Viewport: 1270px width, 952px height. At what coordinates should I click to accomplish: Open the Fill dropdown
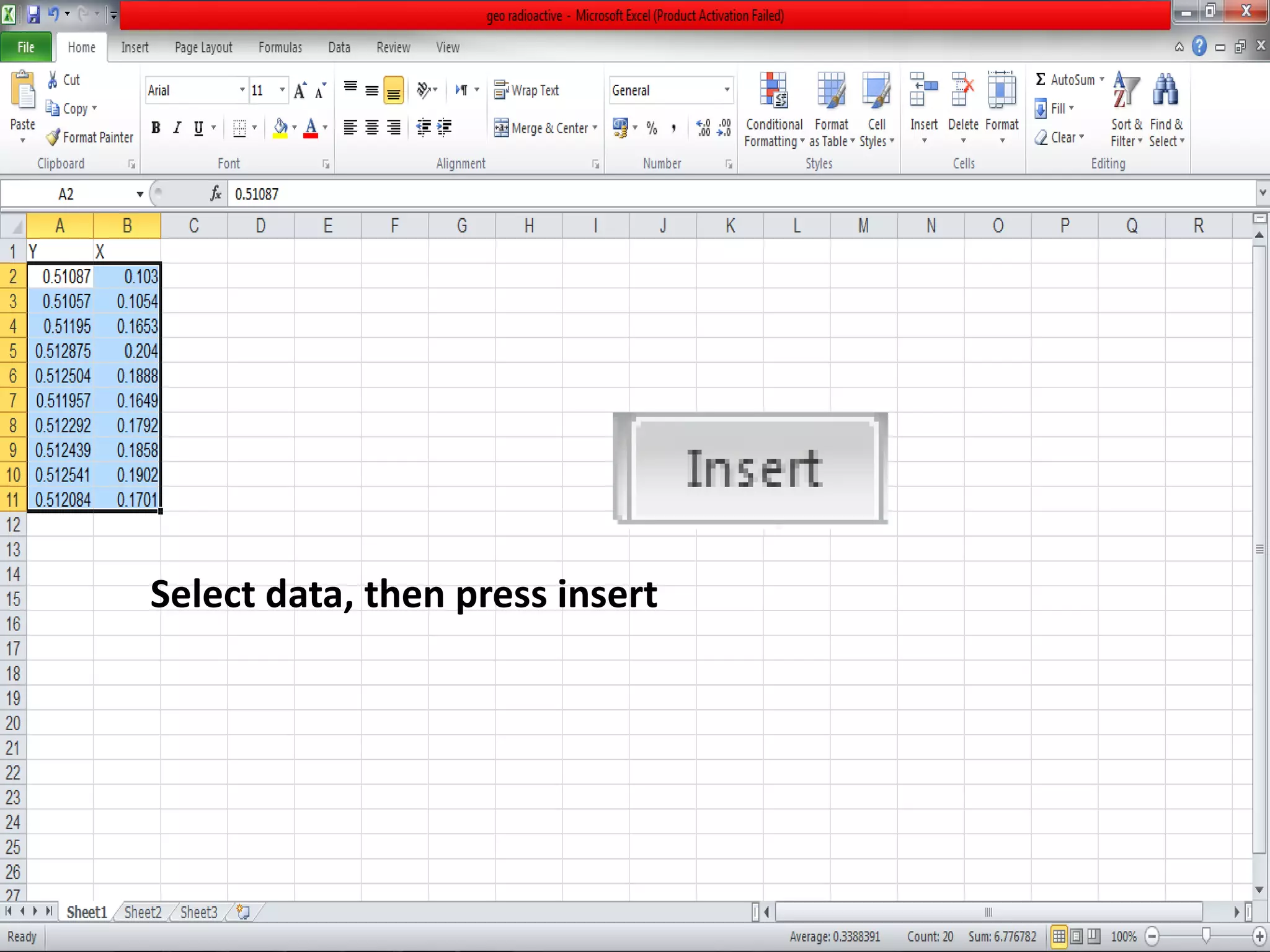(x=1071, y=108)
